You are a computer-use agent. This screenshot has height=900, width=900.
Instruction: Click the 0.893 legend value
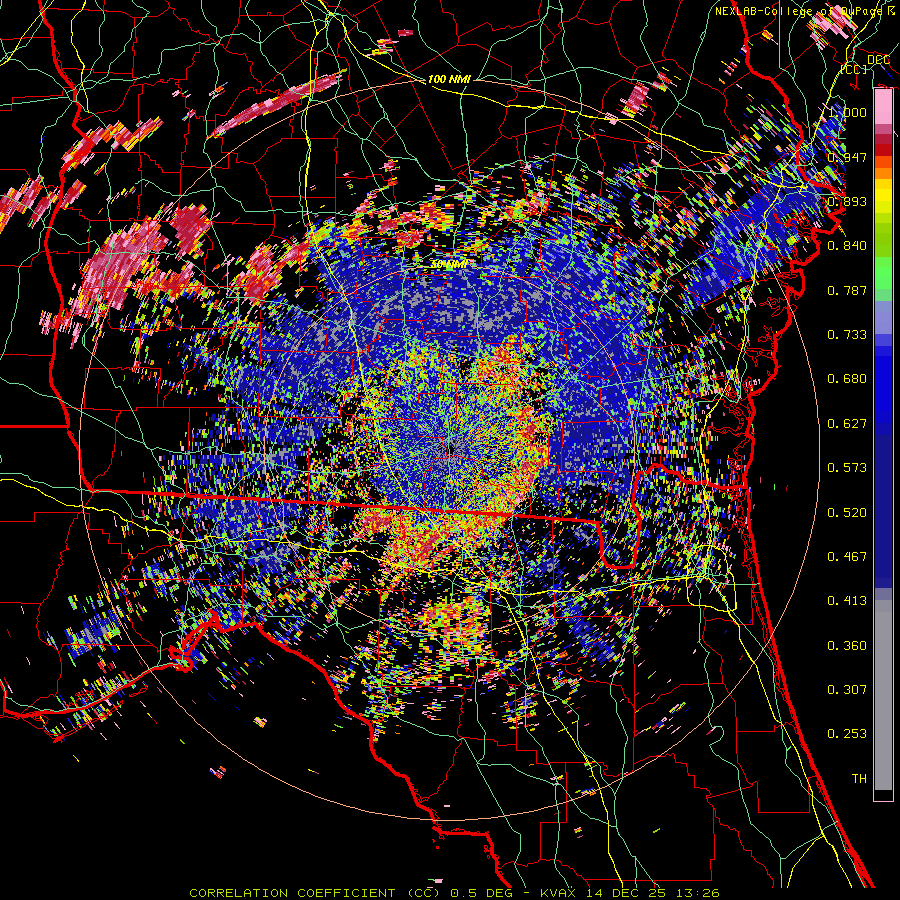click(847, 201)
